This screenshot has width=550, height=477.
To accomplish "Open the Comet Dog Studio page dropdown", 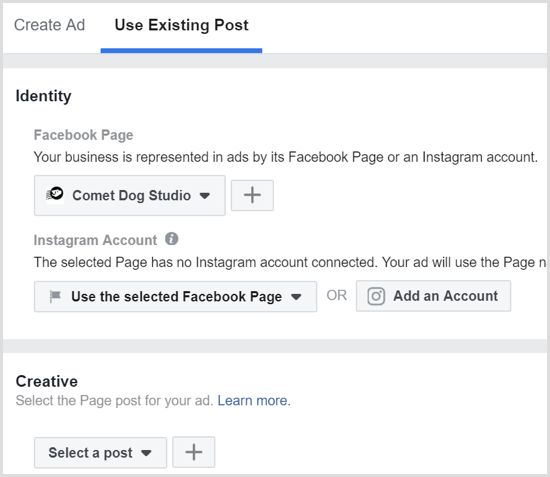I will pyautogui.click(x=130, y=195).
